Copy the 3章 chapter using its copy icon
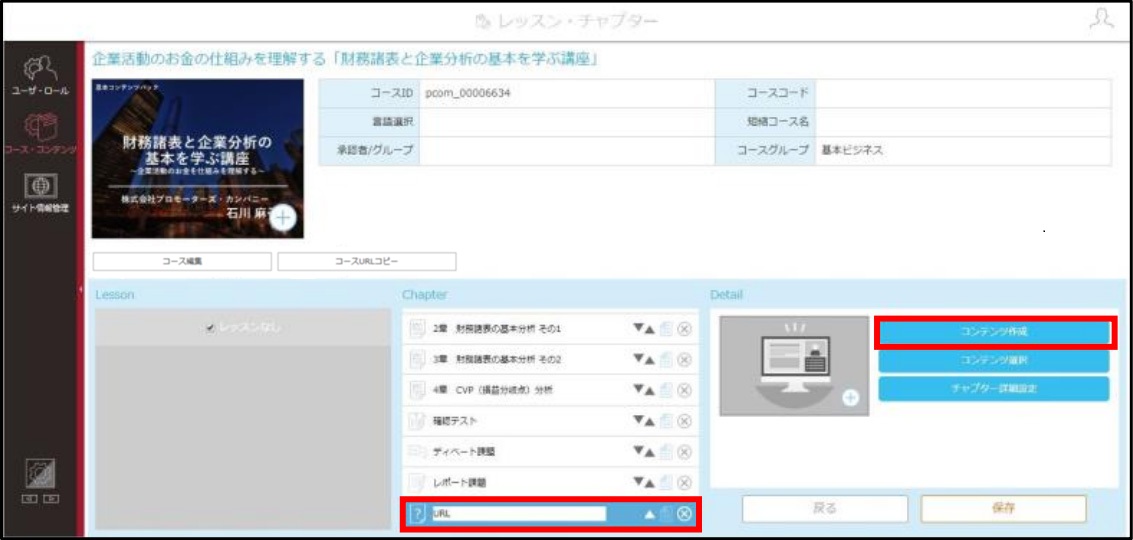The image size is (1133, 540). tap(666, 359)
